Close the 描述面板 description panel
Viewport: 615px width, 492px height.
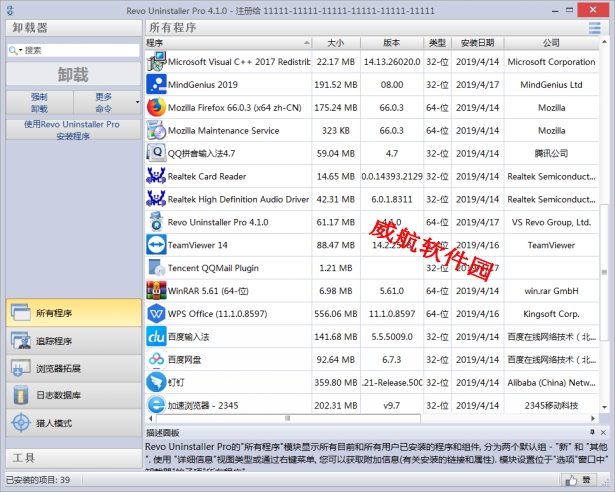(603, 432)
